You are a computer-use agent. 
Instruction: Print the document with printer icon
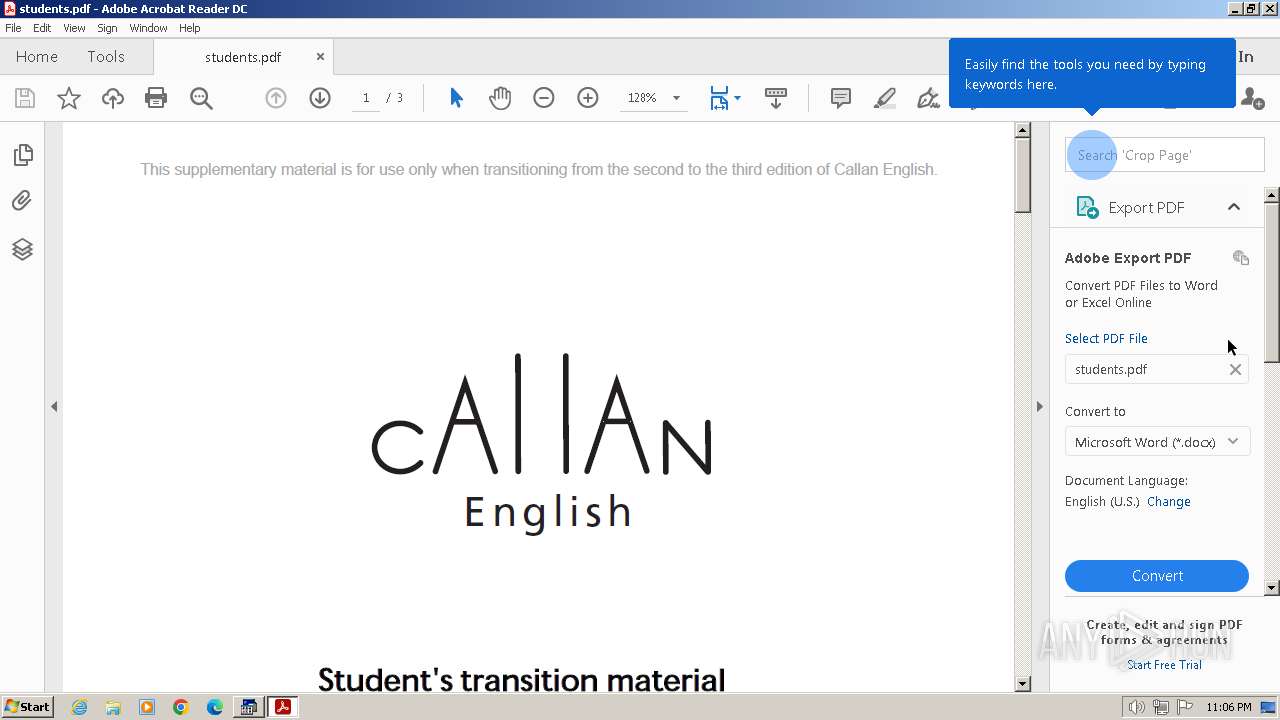[156, 98]
